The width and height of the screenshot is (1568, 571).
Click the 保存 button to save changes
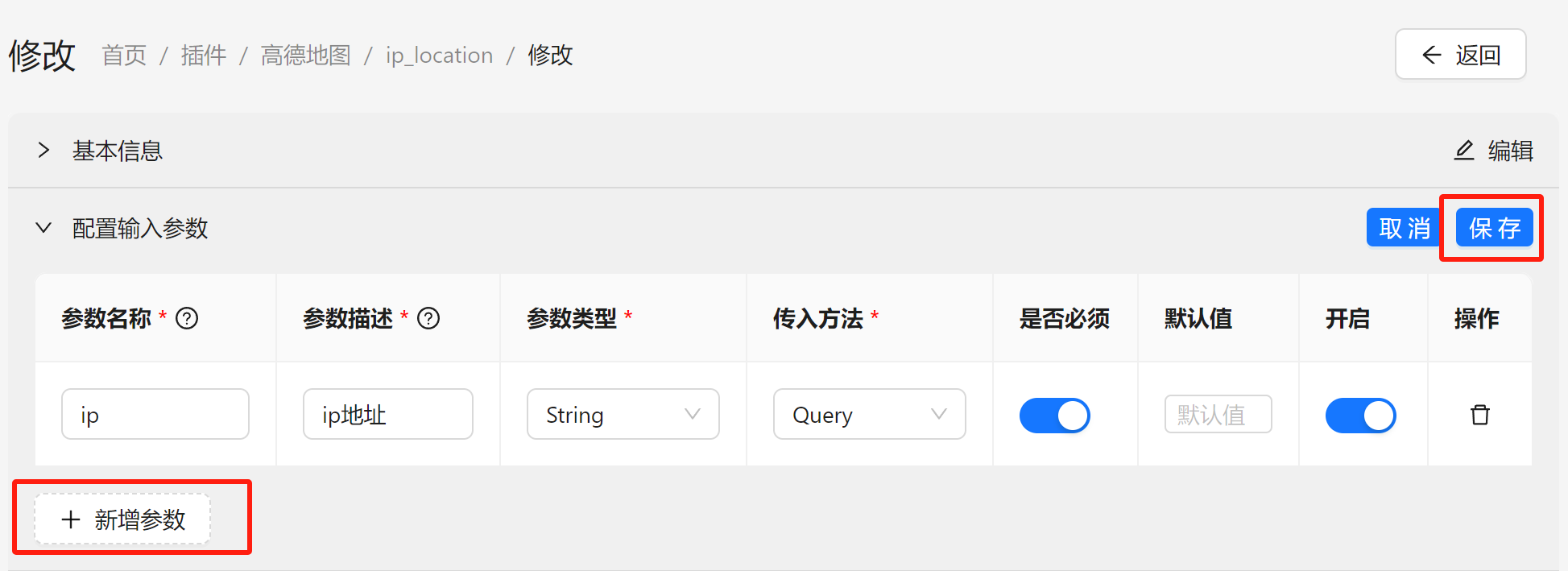1494,228
